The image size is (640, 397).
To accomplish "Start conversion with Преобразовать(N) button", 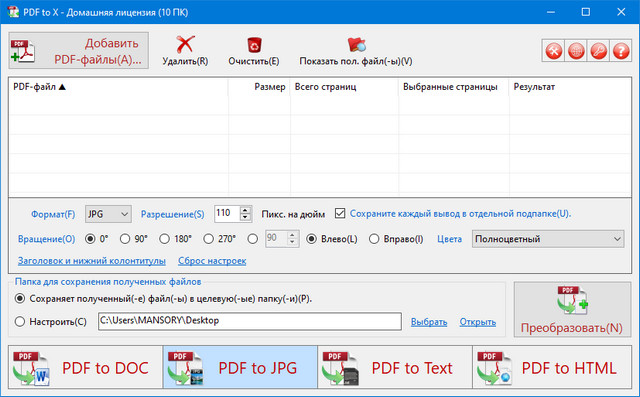I will 572,309.
